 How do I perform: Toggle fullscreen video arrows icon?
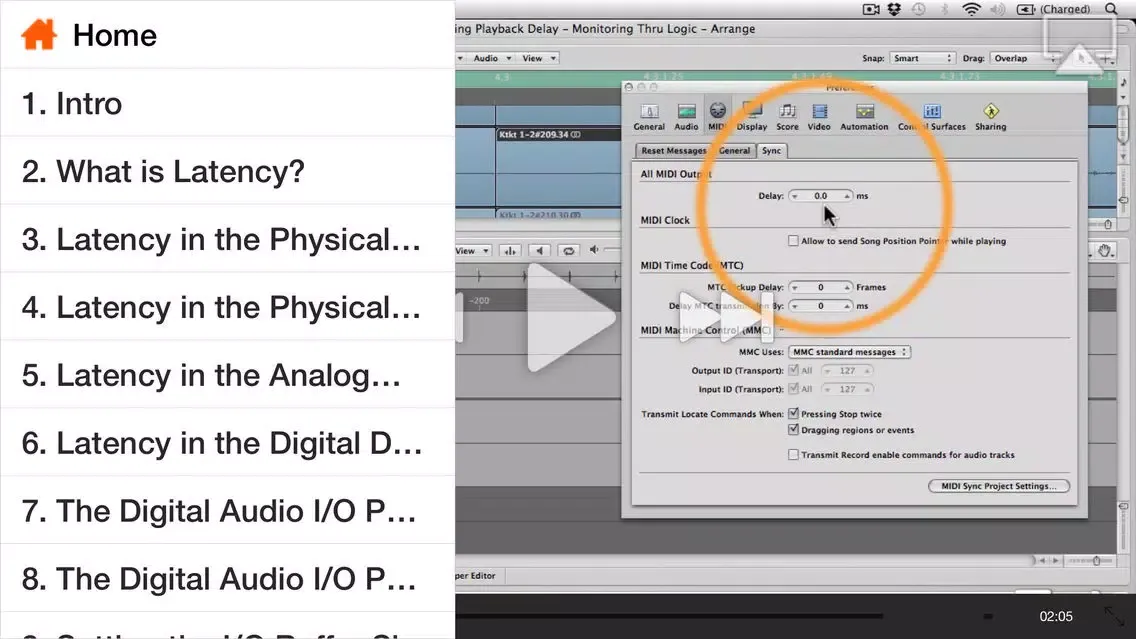click(1114, 617)
